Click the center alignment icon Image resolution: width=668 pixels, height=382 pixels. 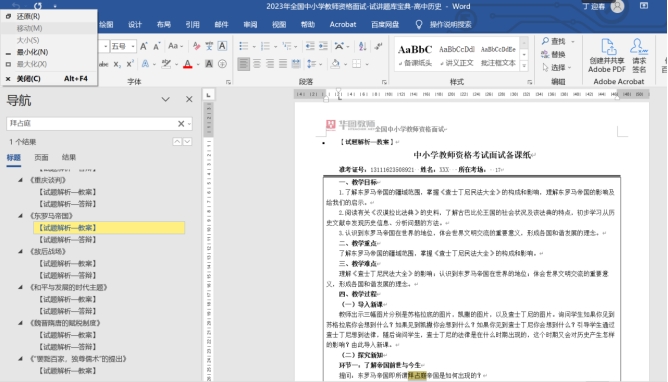click(257, 64)
